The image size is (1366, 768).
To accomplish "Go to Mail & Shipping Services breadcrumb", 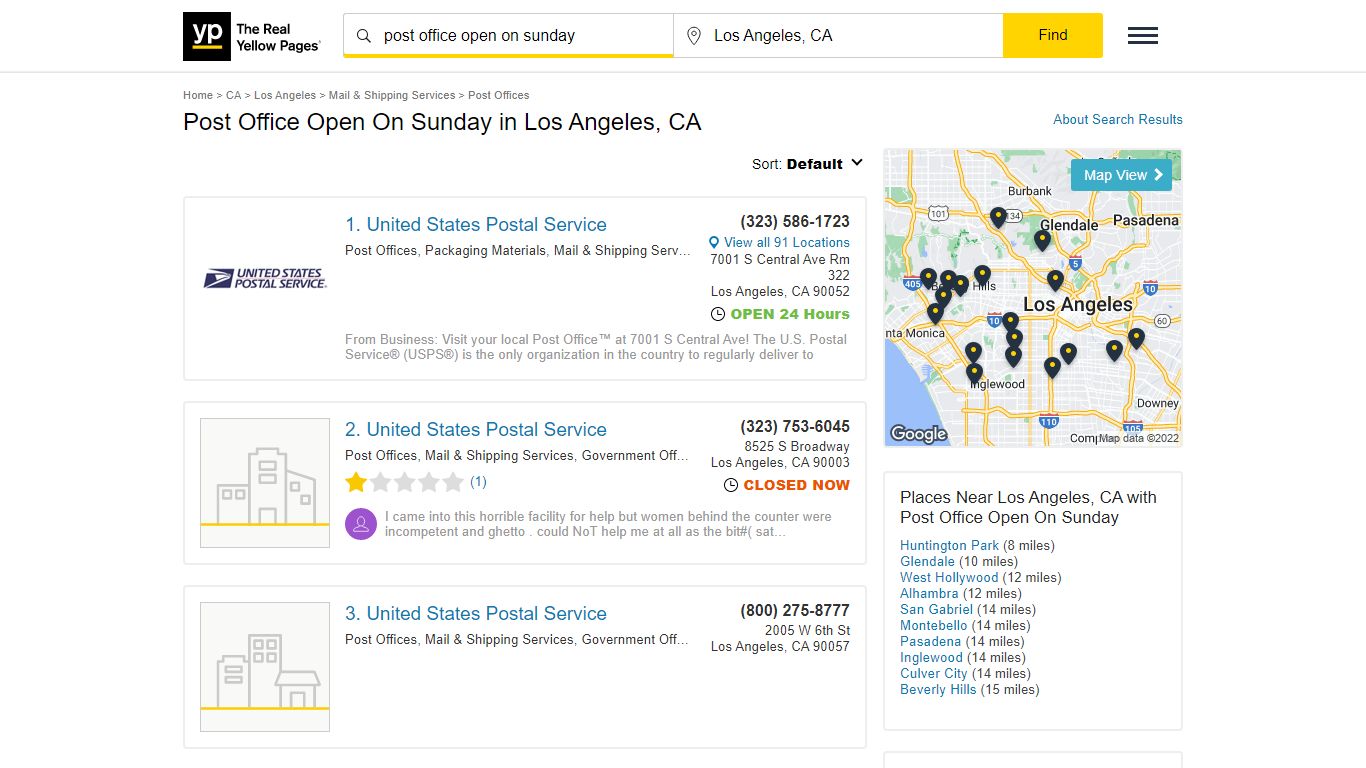I will coord(392,95).
